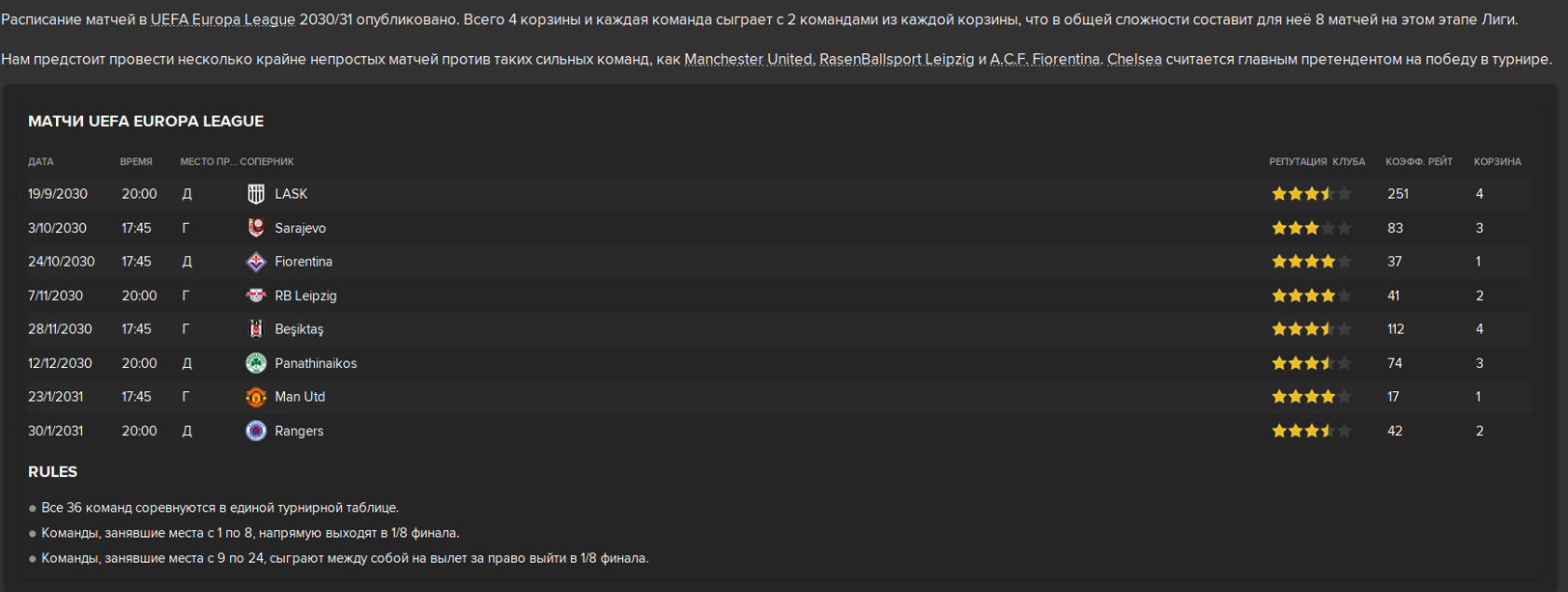Click the LASK club badge icon
Viewport: 1568px width, 592px height.
[x=256, y=194]
